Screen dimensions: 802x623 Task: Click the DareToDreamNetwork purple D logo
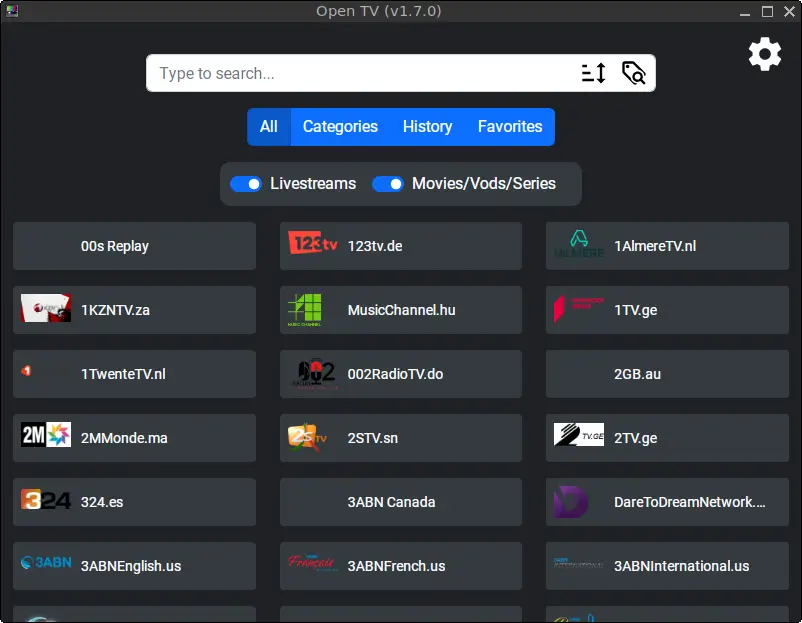pos(571,502)
